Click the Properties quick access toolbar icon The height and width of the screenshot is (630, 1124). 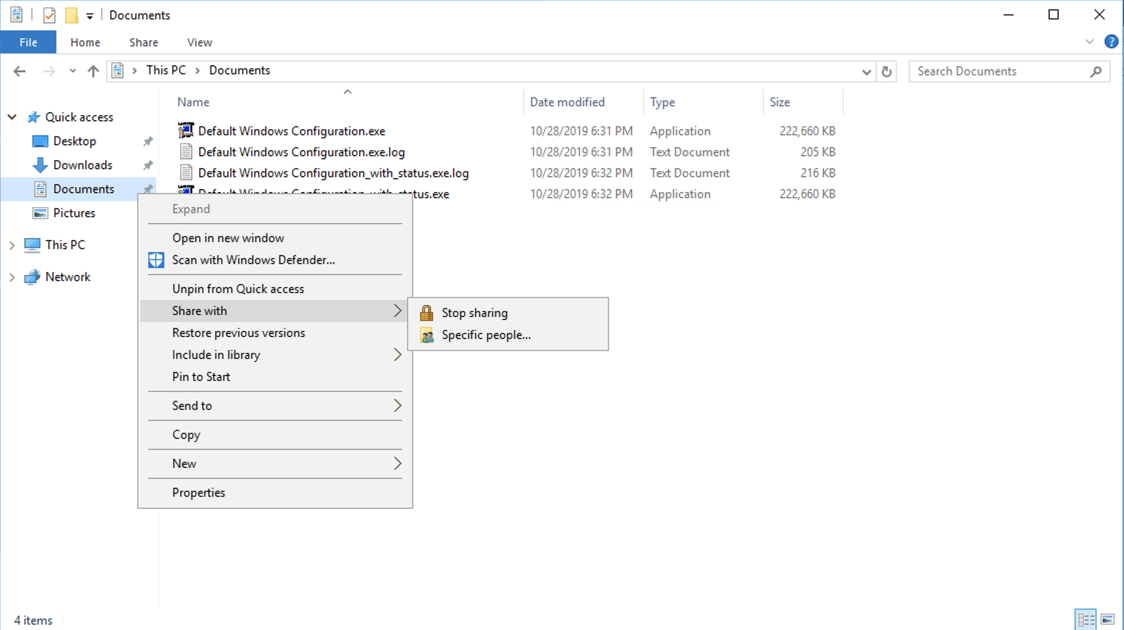click(49, 15)
